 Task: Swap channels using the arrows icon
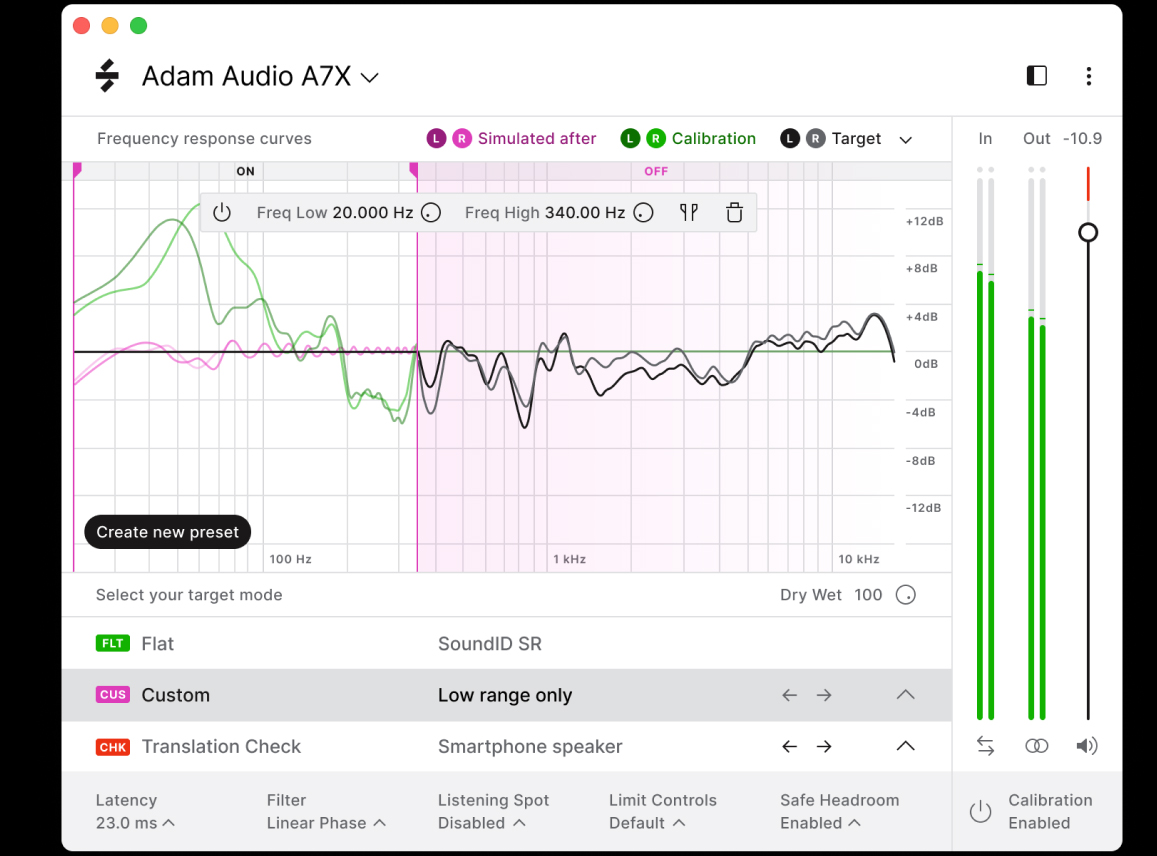coord(986,746)
